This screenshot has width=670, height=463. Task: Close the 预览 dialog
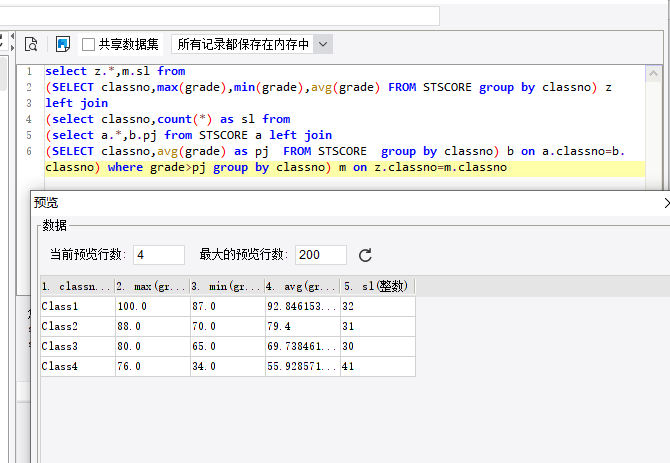[x=666, y=203]
